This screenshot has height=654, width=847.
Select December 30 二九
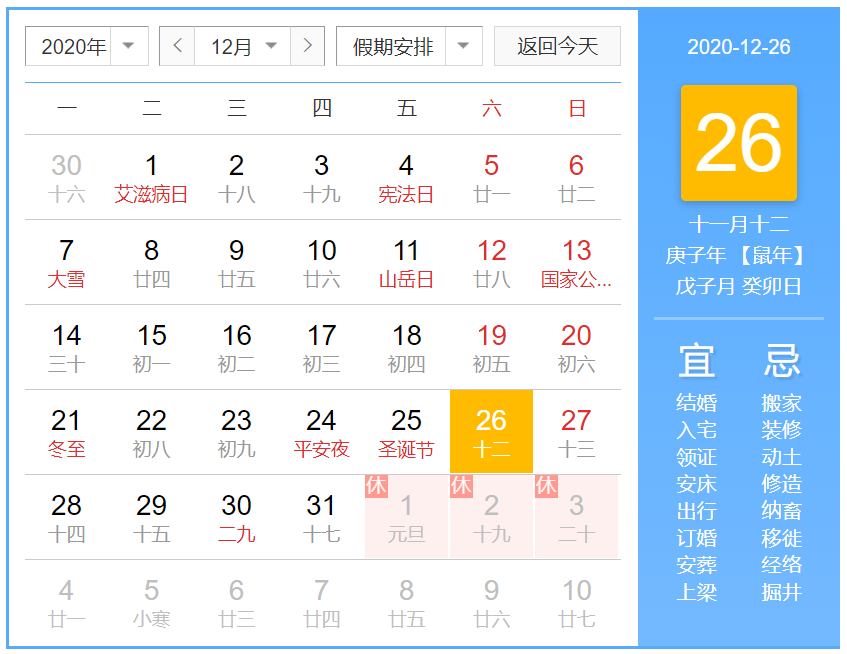237,517
